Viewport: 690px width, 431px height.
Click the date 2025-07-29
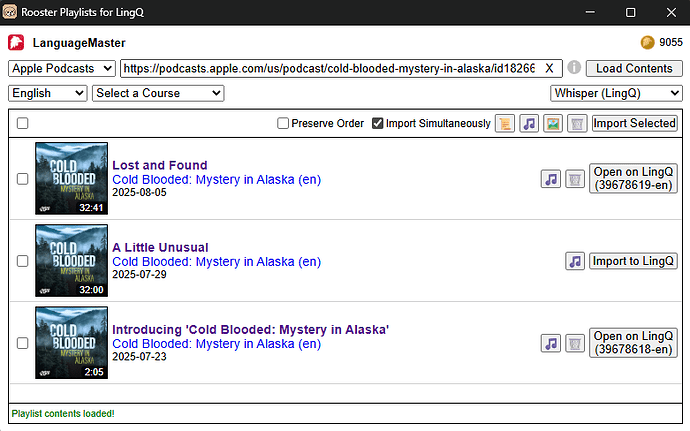coord(139,274)
